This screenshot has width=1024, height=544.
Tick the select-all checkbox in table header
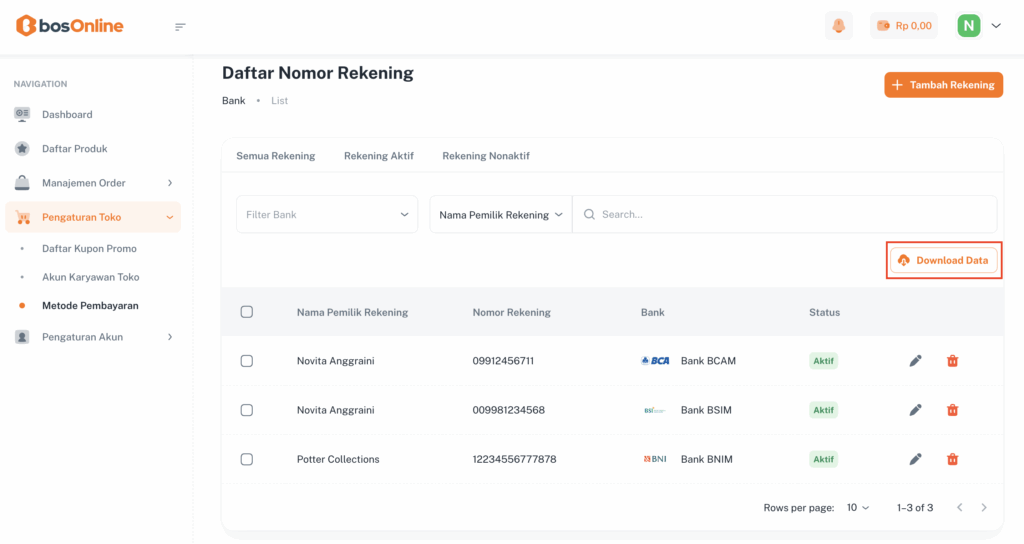(x=247, y=312)
